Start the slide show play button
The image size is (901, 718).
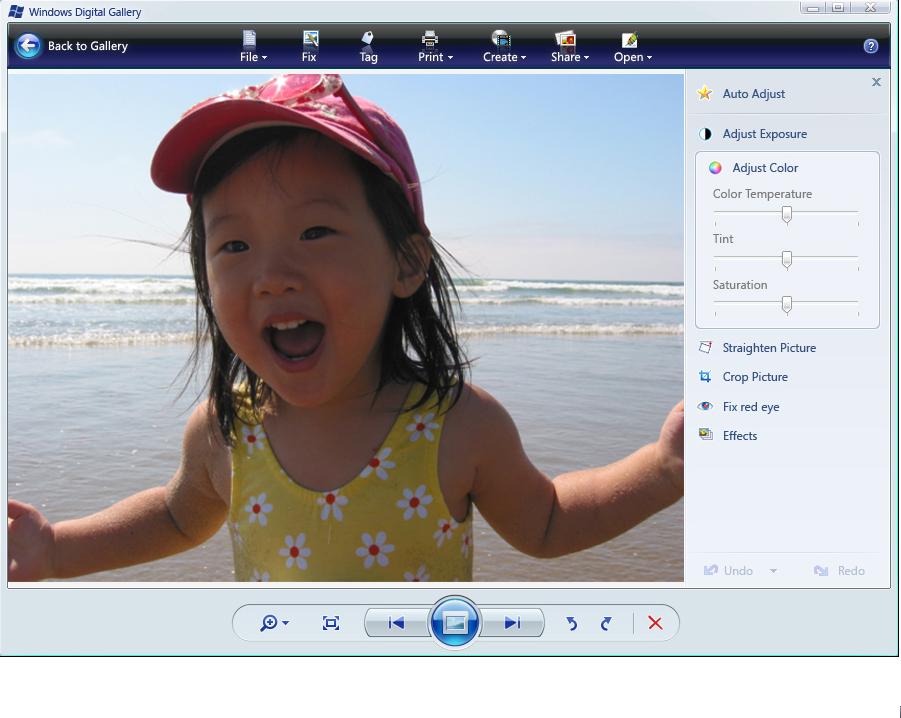click(x=455, y=623)
